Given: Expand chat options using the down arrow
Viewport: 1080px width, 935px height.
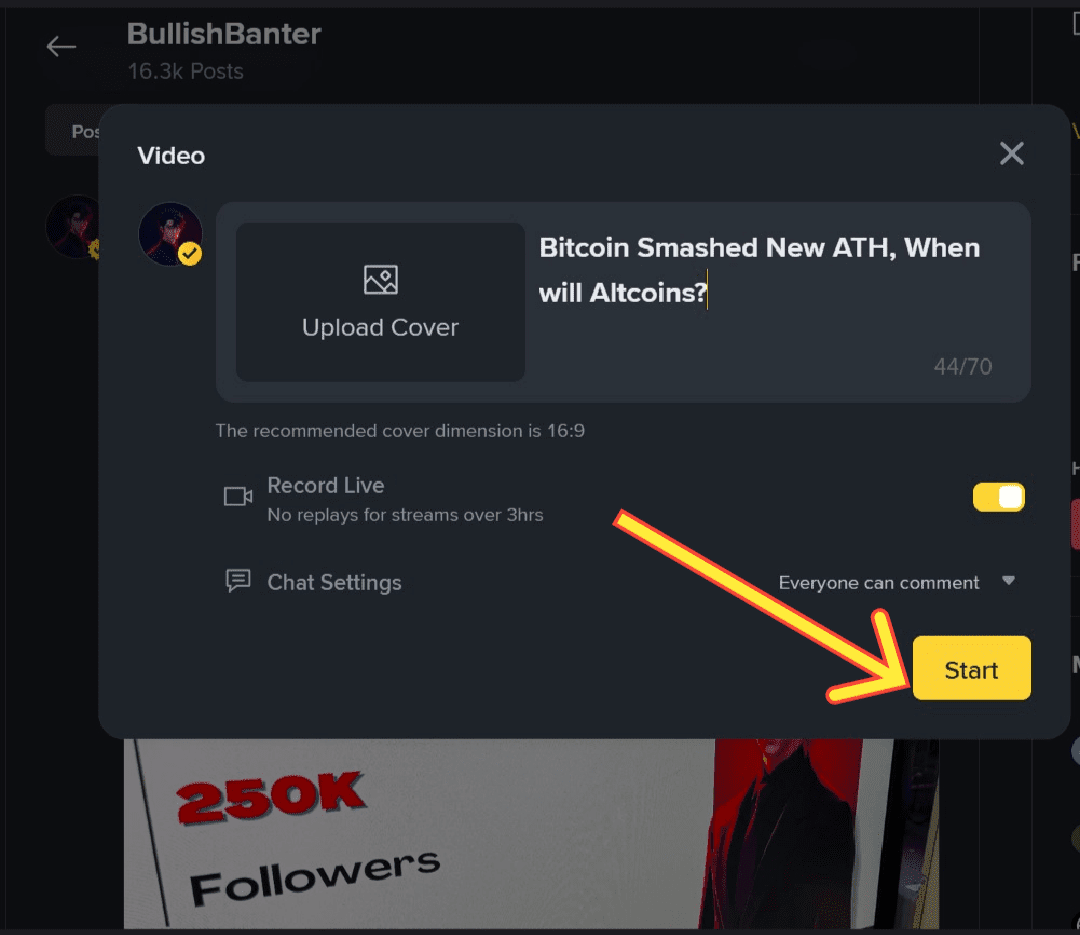Looking at the screenshot, I should coord(1008,581).
